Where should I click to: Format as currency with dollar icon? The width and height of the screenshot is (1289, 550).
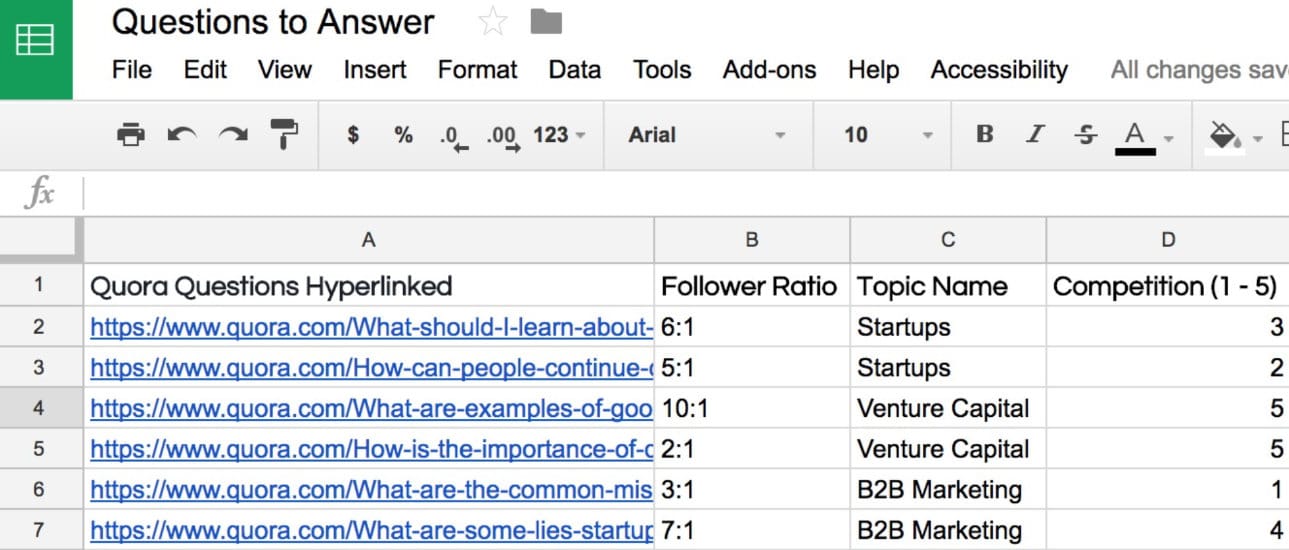(x=353, y=135)
